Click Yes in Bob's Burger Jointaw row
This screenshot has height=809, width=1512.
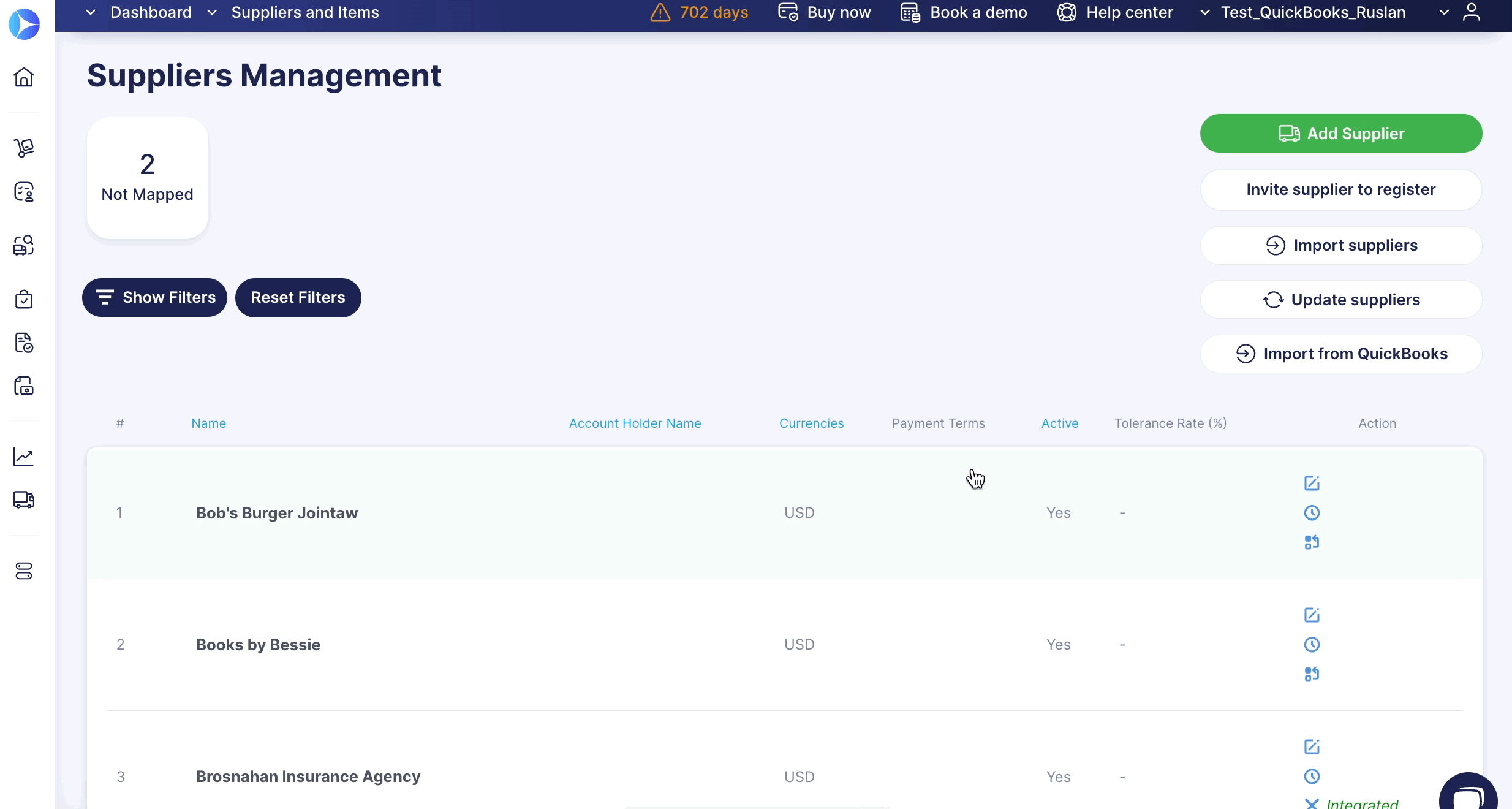click(1058, 513)
